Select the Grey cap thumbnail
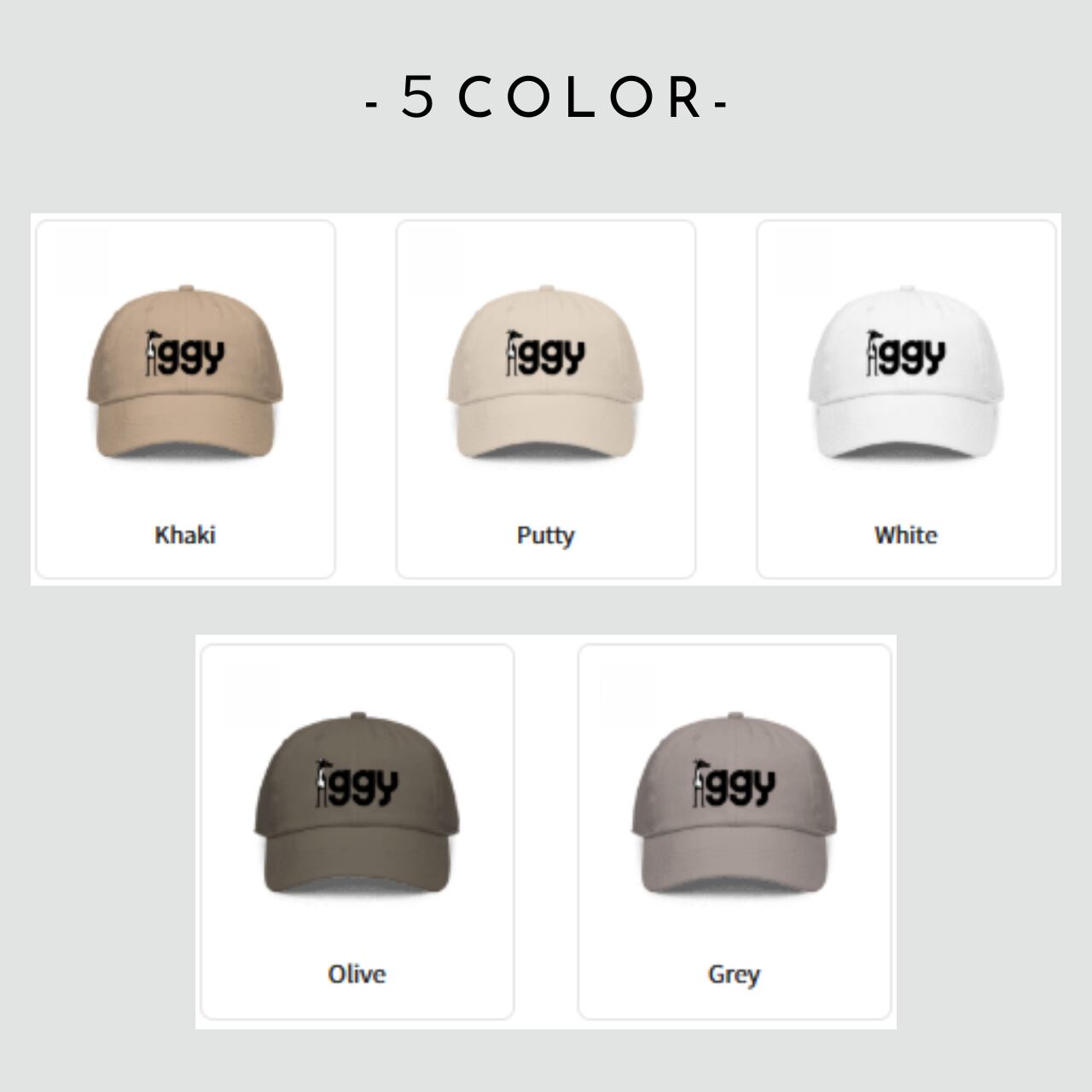The height and width of the screenshot is (1092, 1092). tap(735, 803)
